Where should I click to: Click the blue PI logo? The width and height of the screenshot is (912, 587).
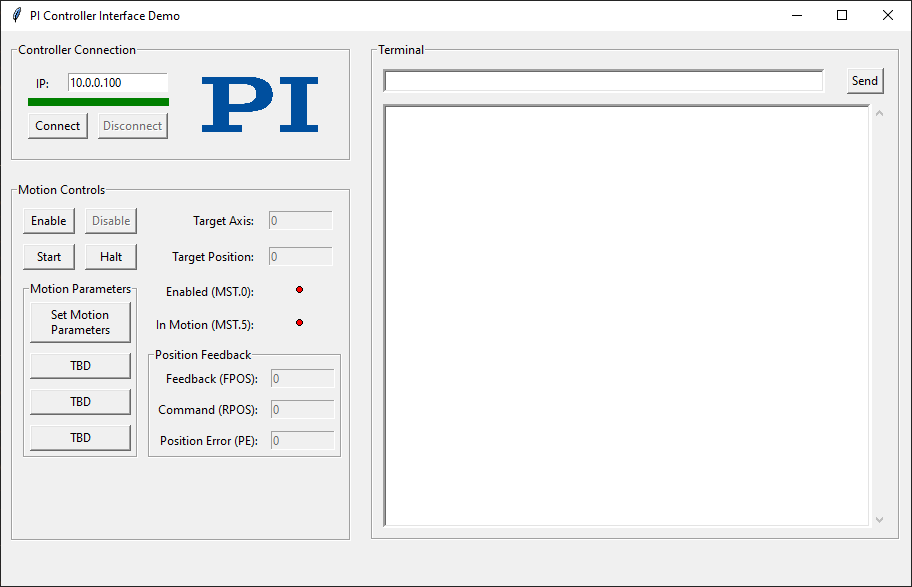click(x=260, y=105)
